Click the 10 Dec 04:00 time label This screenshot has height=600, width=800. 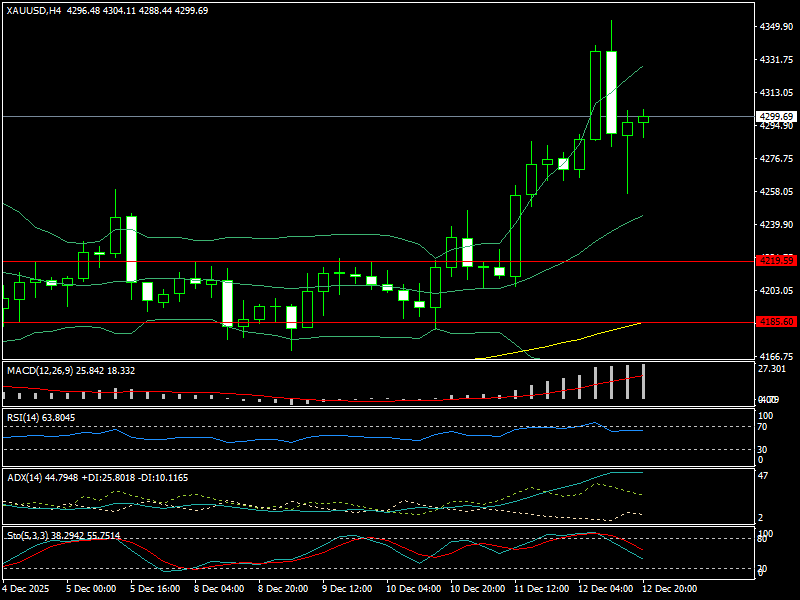[x=413, y=589]
